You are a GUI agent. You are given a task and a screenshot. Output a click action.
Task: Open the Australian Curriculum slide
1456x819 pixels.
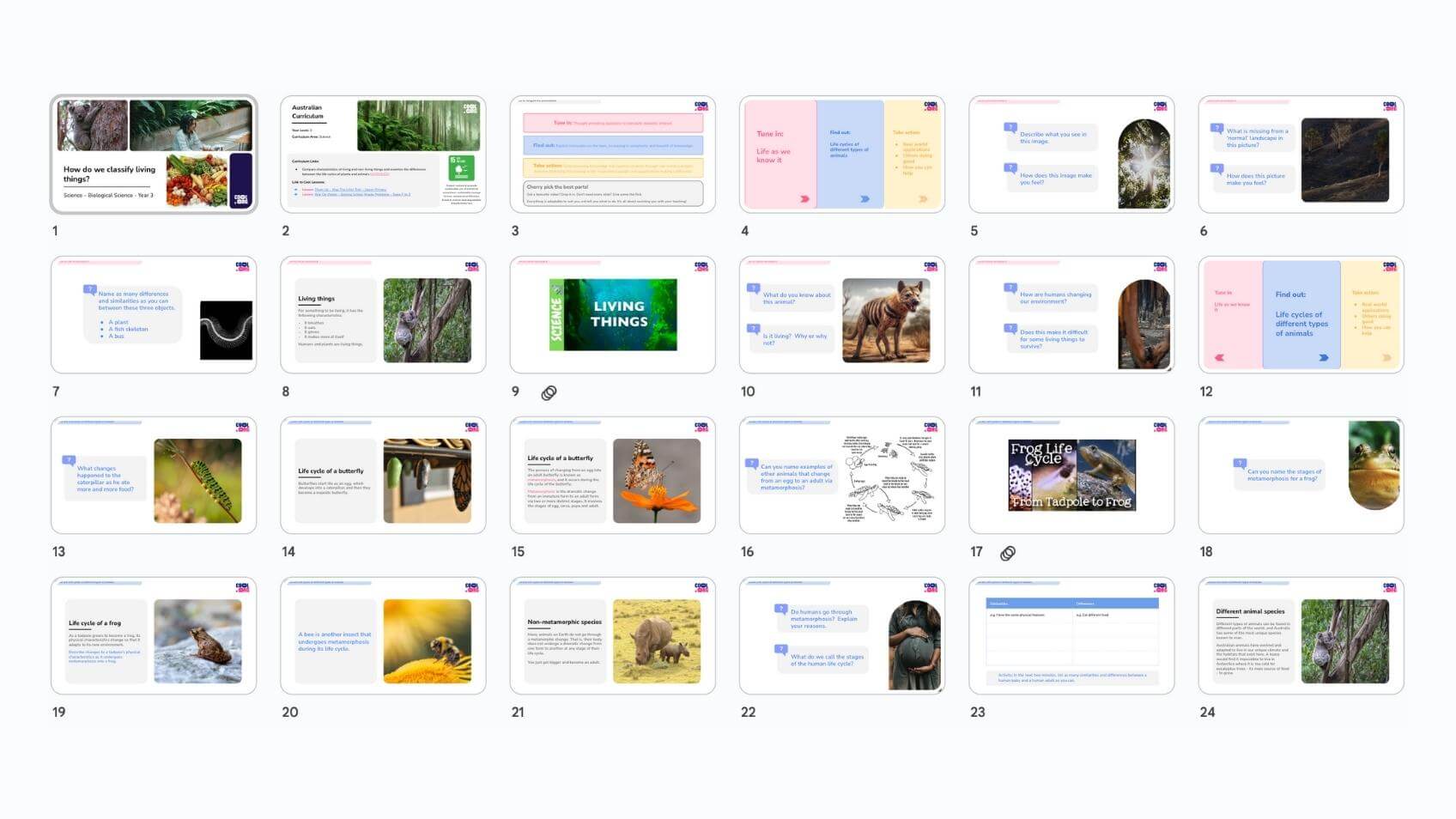[x=383, y=155]
